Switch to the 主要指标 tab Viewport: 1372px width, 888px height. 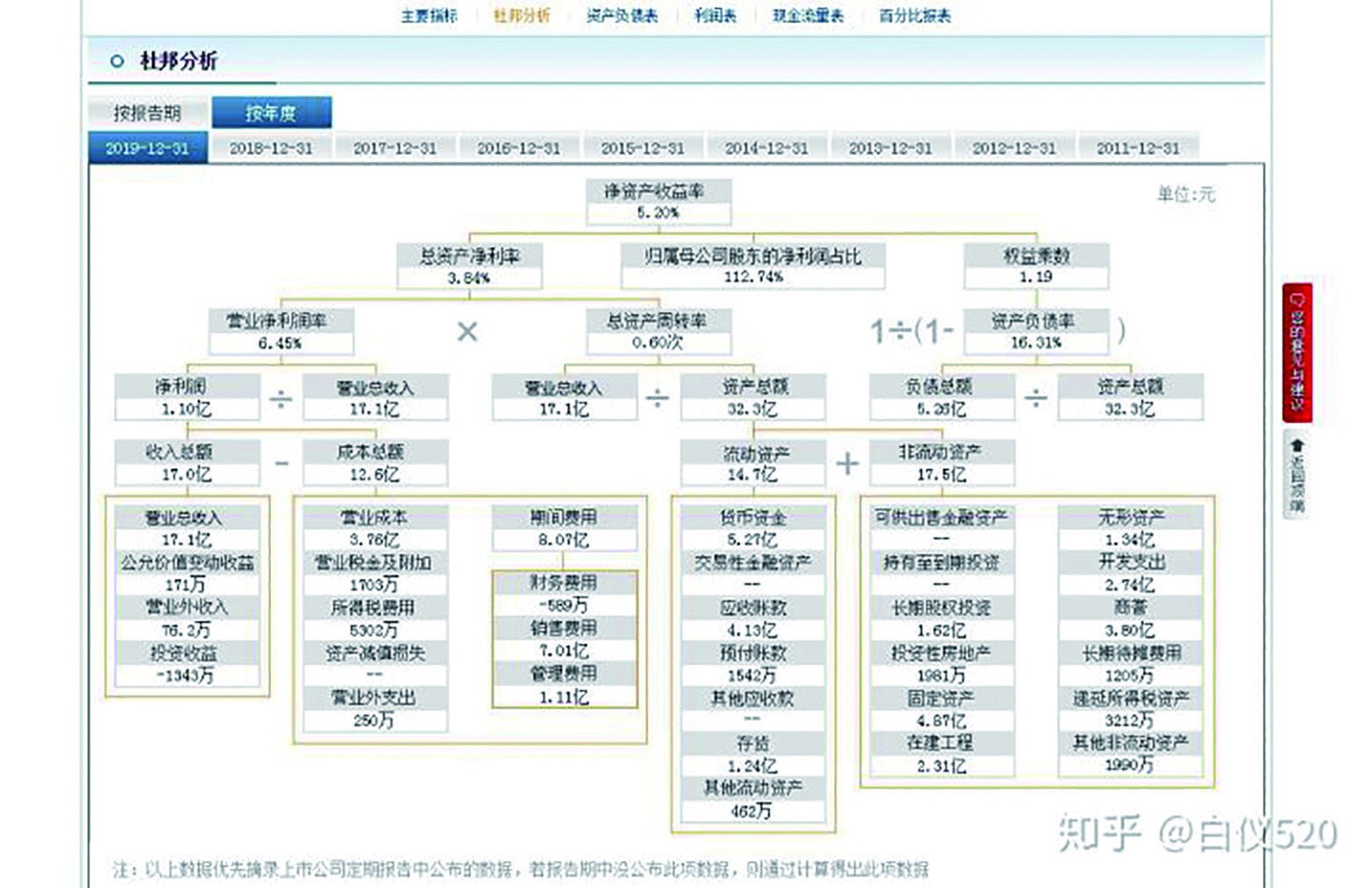coord(428,15)
